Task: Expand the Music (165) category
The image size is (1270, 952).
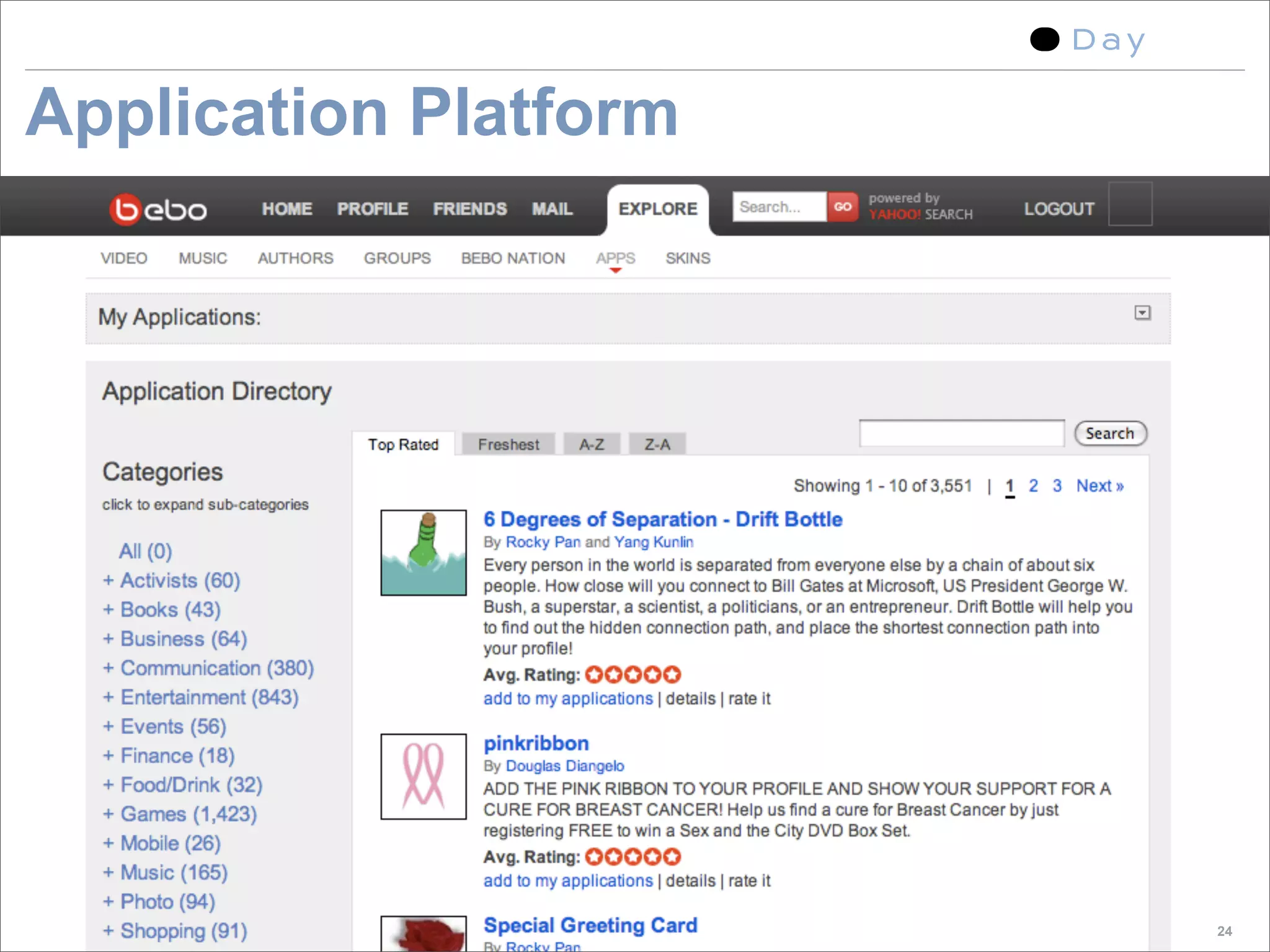Action: tap(166, 872)
